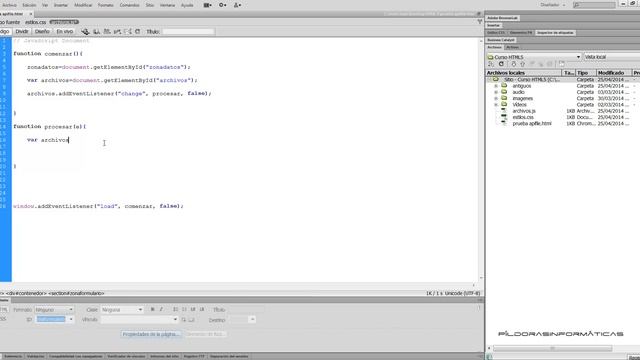Click the put files upload icon
The image size is (640, 360).
[522, 64]
